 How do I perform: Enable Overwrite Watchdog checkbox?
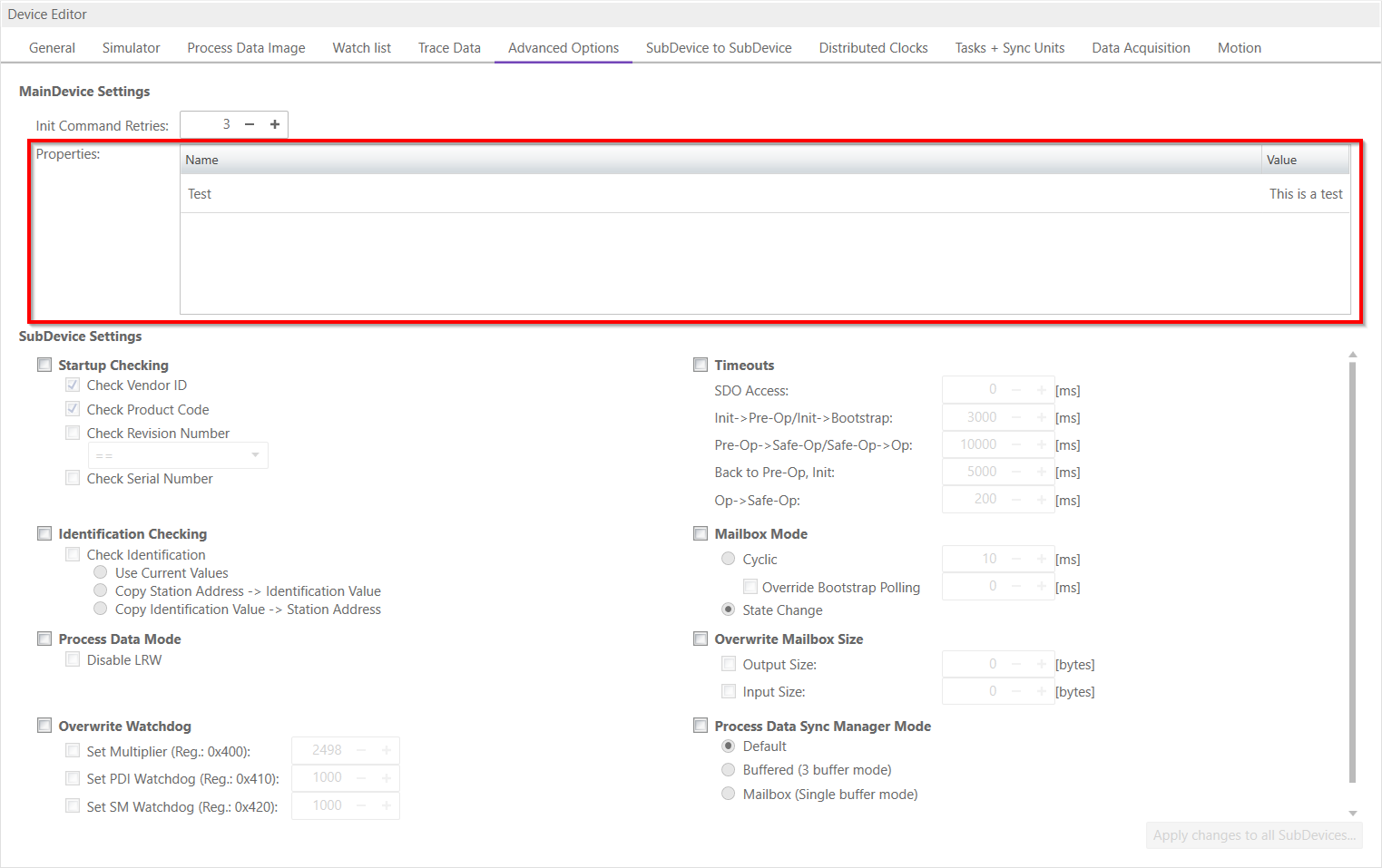(44, 726)
